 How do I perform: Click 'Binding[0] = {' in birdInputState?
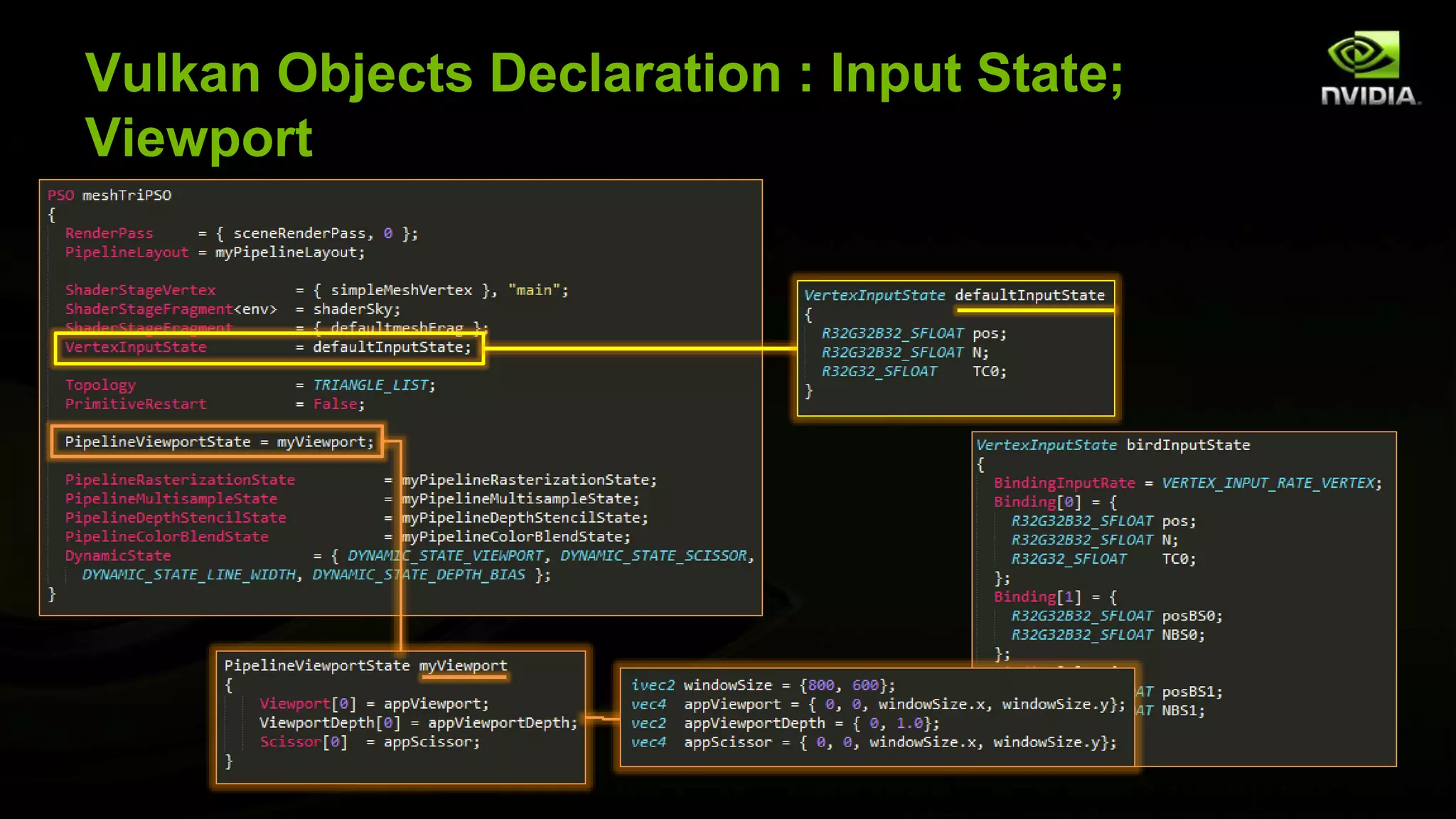coord(1055,502)
